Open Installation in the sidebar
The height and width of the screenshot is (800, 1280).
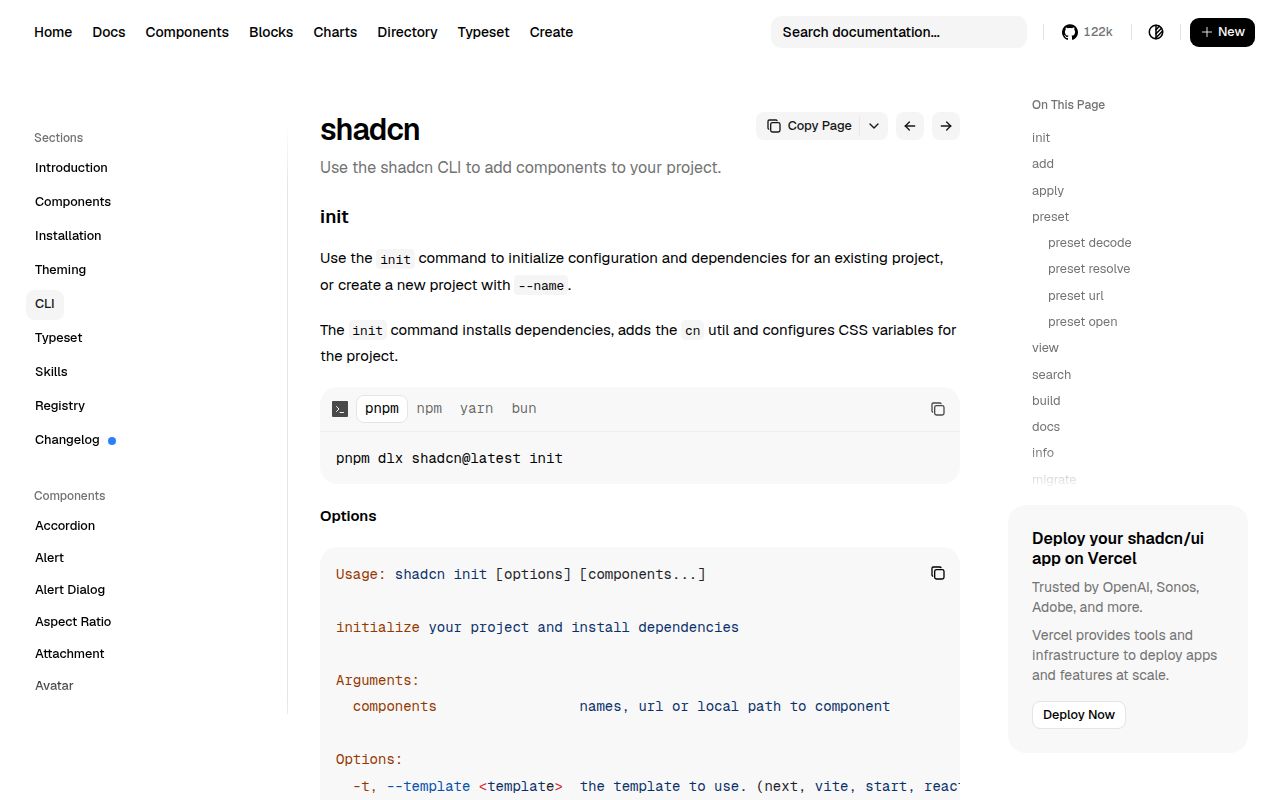(68, 236)
